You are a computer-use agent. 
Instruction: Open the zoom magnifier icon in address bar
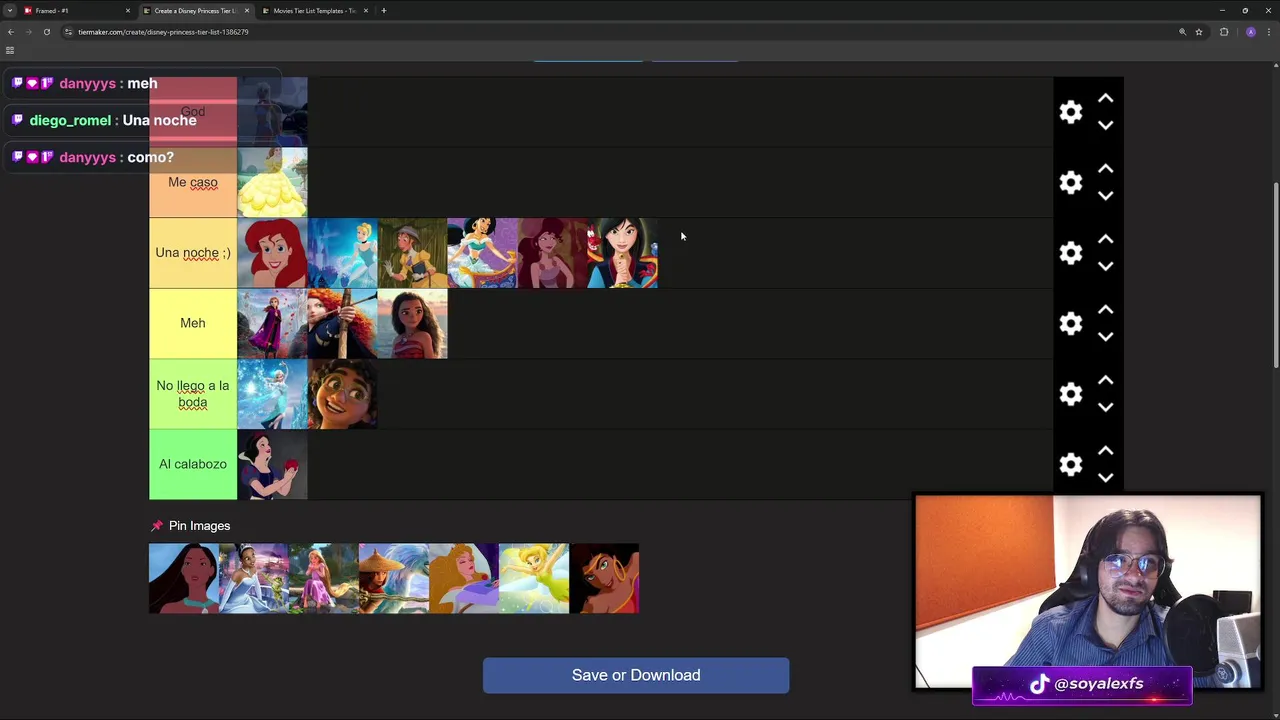click(1182, 32)
